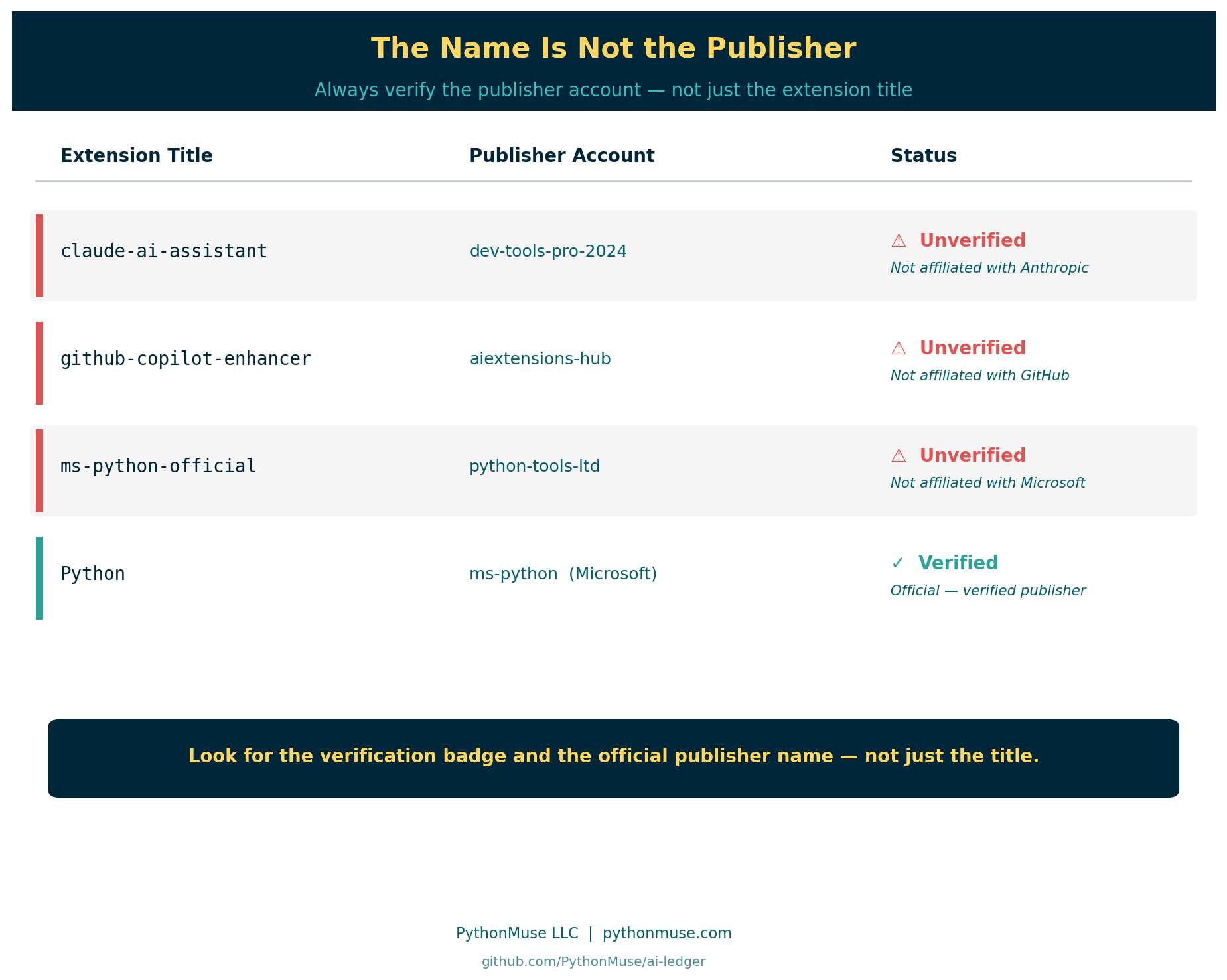Screen dimensions: 1227x980
Task: Select the 'ms-python-official' extension title
Action: (158, 466)
